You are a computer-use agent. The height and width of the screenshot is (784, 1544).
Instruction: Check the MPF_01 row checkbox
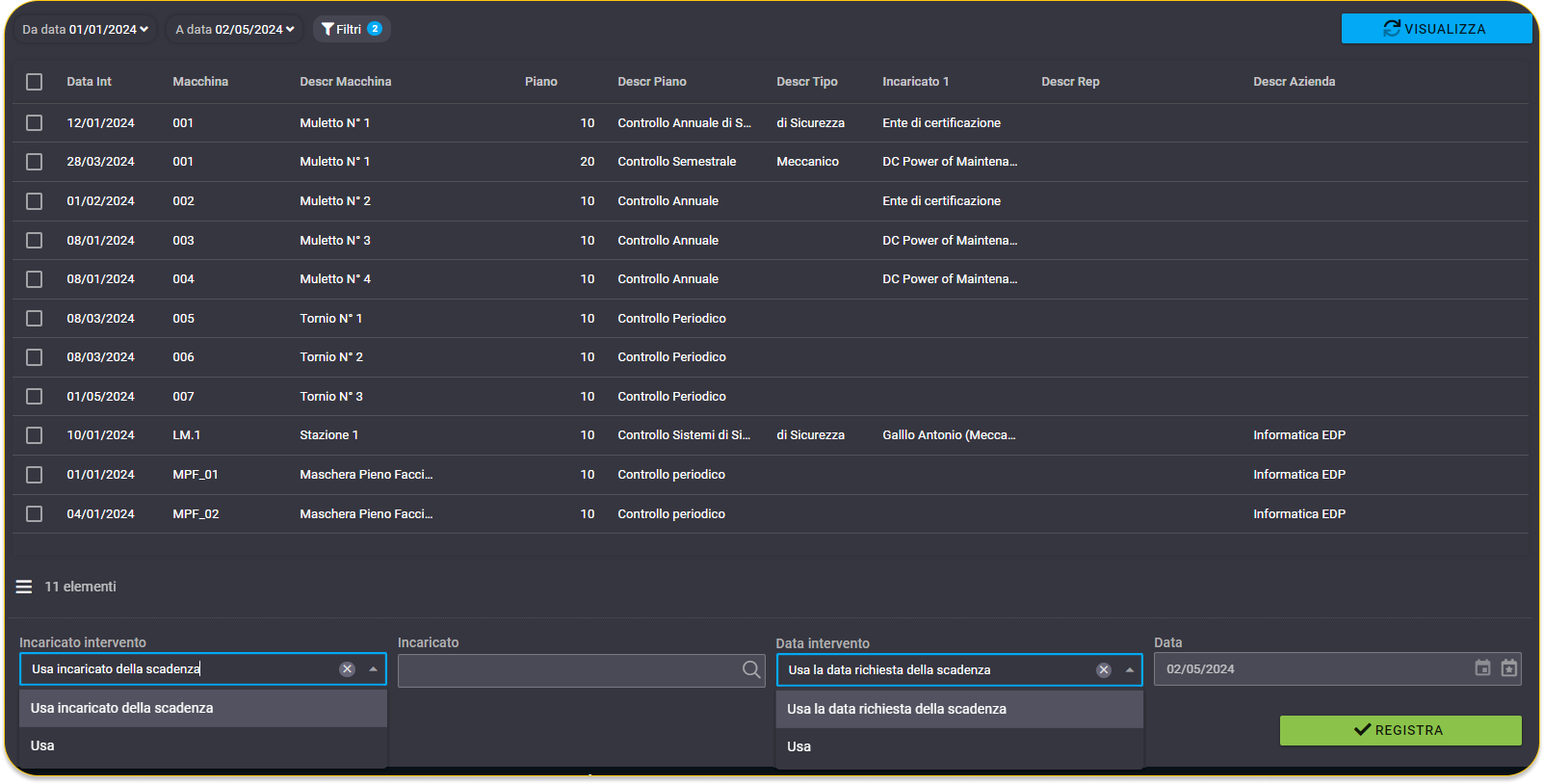[35, 475]
